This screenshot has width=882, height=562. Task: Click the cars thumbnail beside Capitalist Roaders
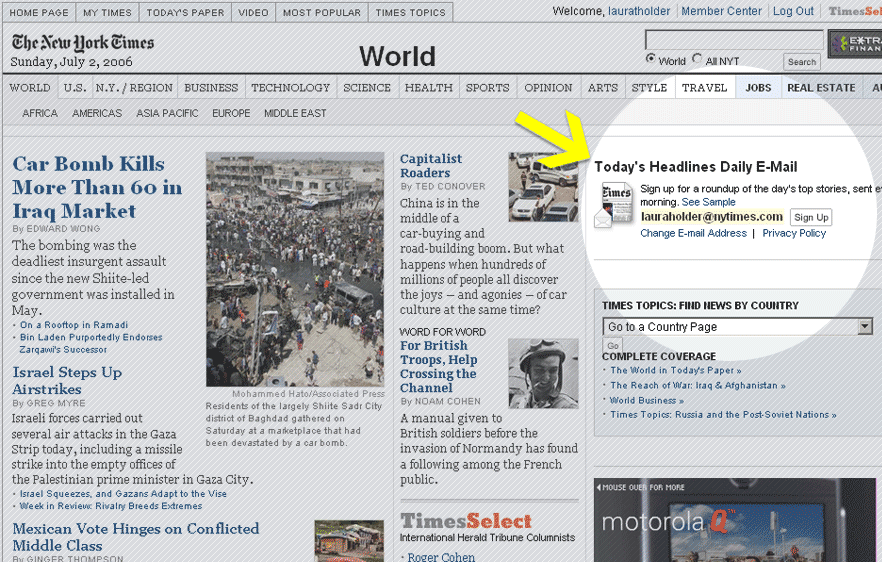[543, 187]
